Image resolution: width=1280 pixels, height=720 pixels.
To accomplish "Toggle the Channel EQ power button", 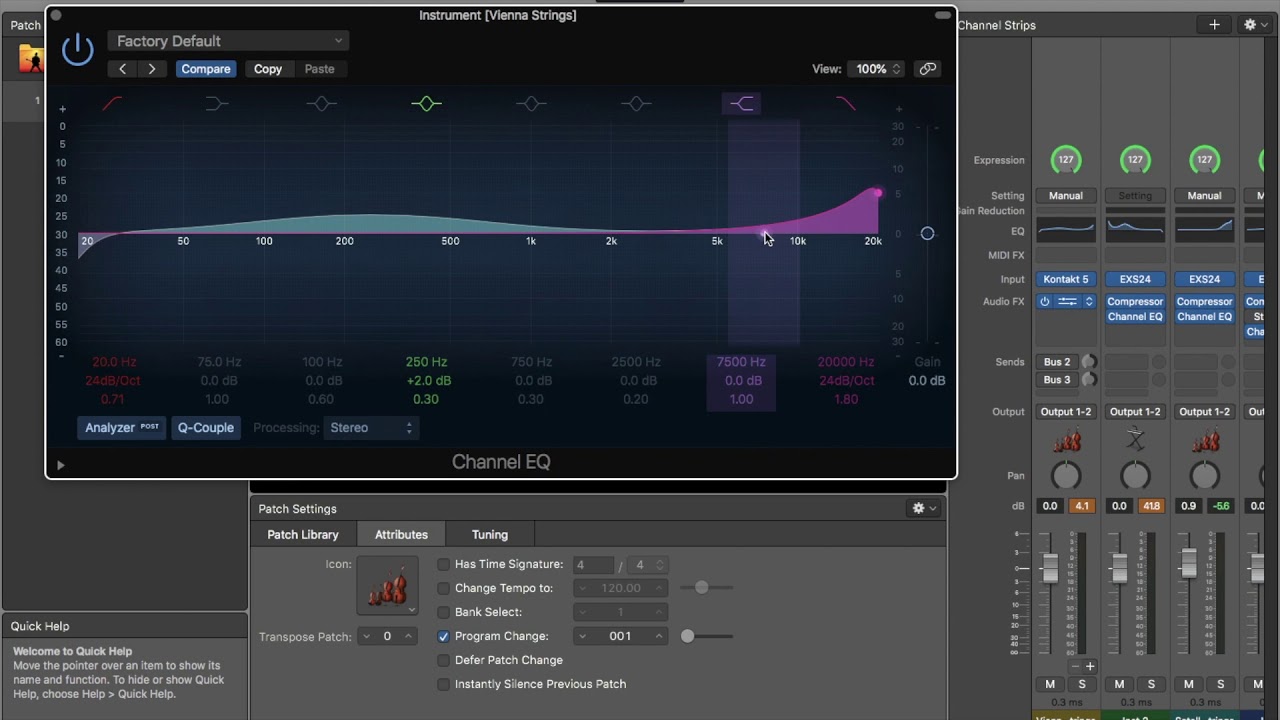I will (77, 50).
